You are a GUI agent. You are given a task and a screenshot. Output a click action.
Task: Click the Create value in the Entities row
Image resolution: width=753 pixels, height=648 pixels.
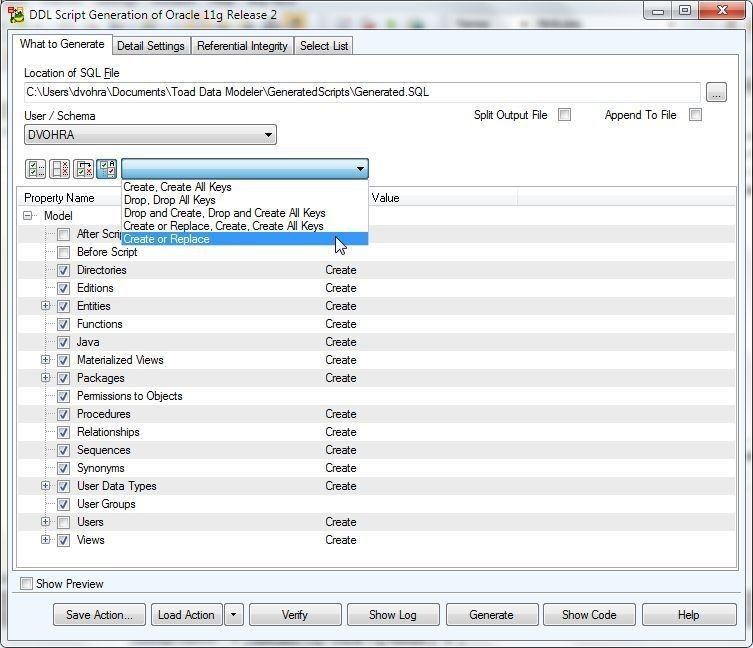(x=341, y=306)
